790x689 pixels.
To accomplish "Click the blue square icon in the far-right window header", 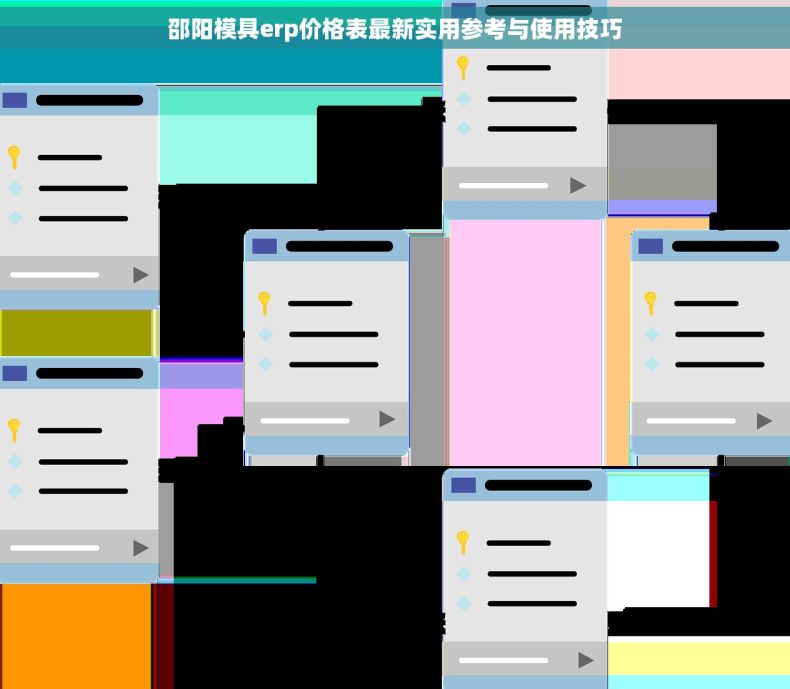I will (x=650, y=246).
